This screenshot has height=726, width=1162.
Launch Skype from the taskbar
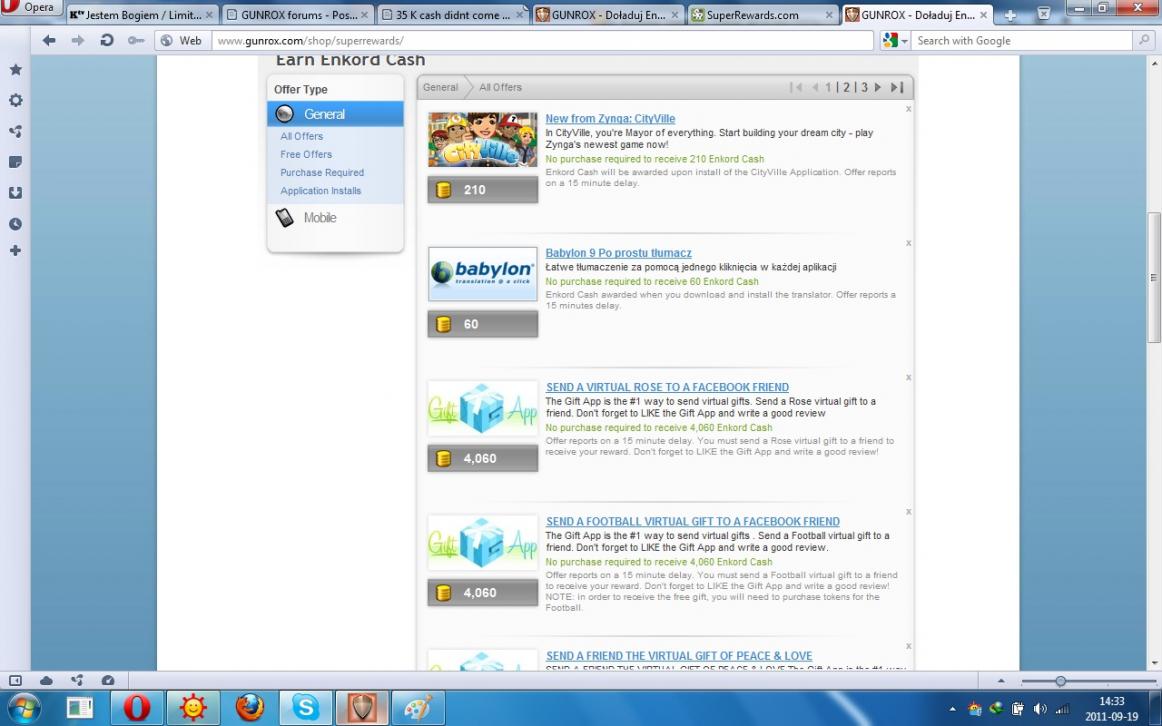tap(304, 706)
